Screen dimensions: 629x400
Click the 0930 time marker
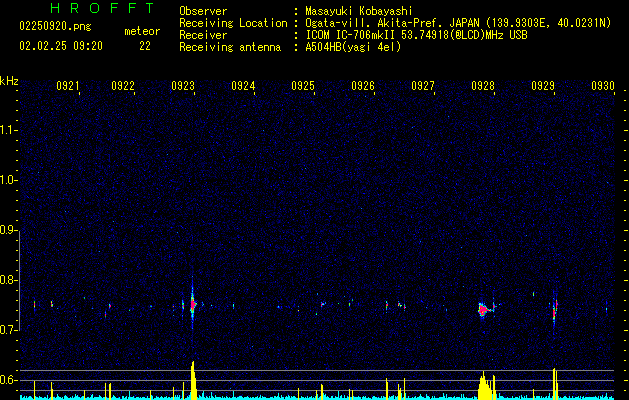tap(603, 86)
